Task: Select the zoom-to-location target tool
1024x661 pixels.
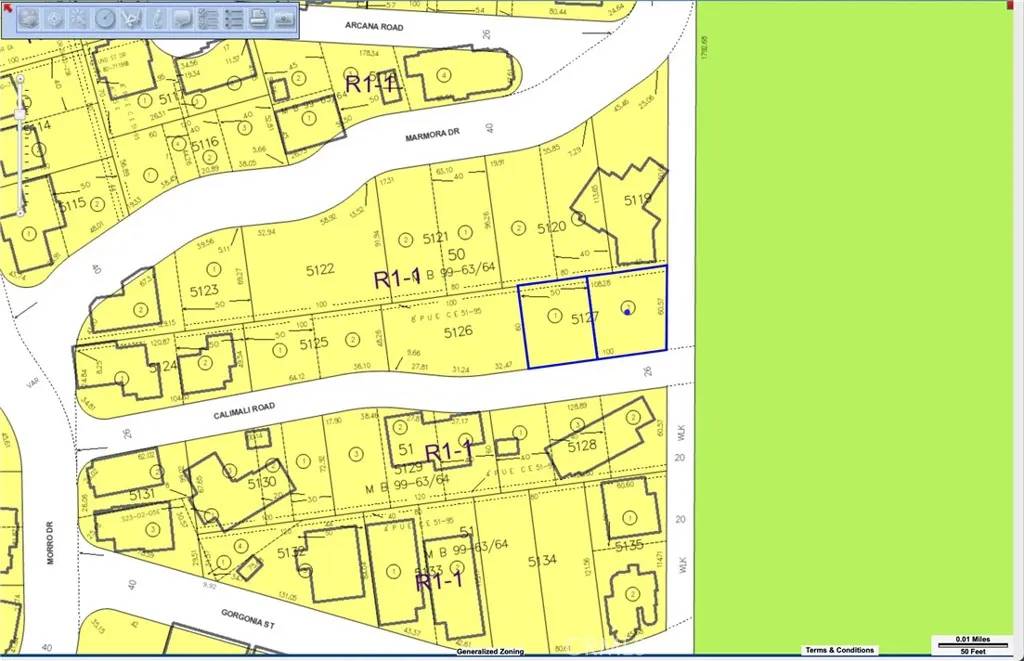Action: [x=55, y=20]
